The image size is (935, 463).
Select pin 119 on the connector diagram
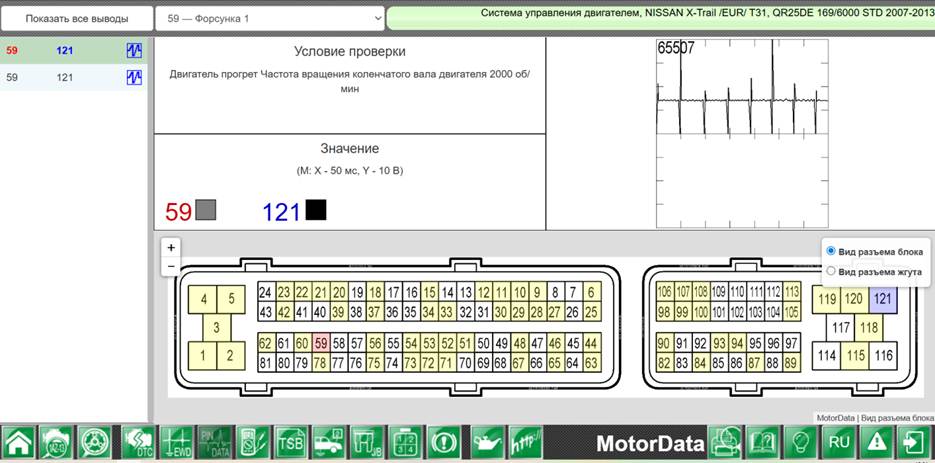pos(826,300)
